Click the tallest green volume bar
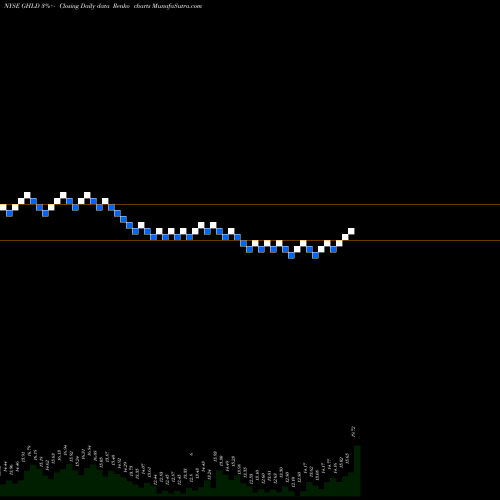The image size is (500, 500). point(357,470)
